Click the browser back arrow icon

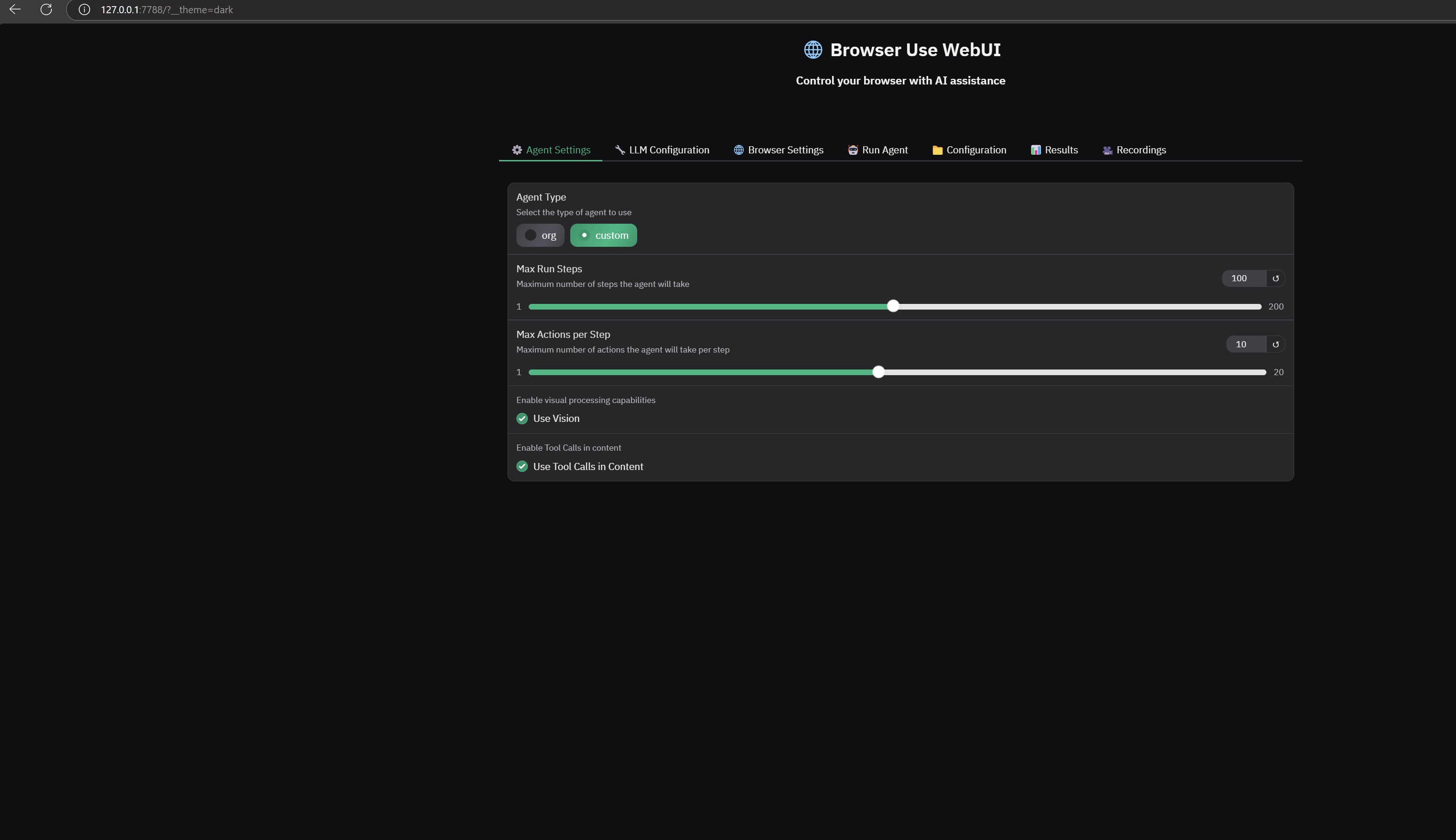click(x=15, y=9)
